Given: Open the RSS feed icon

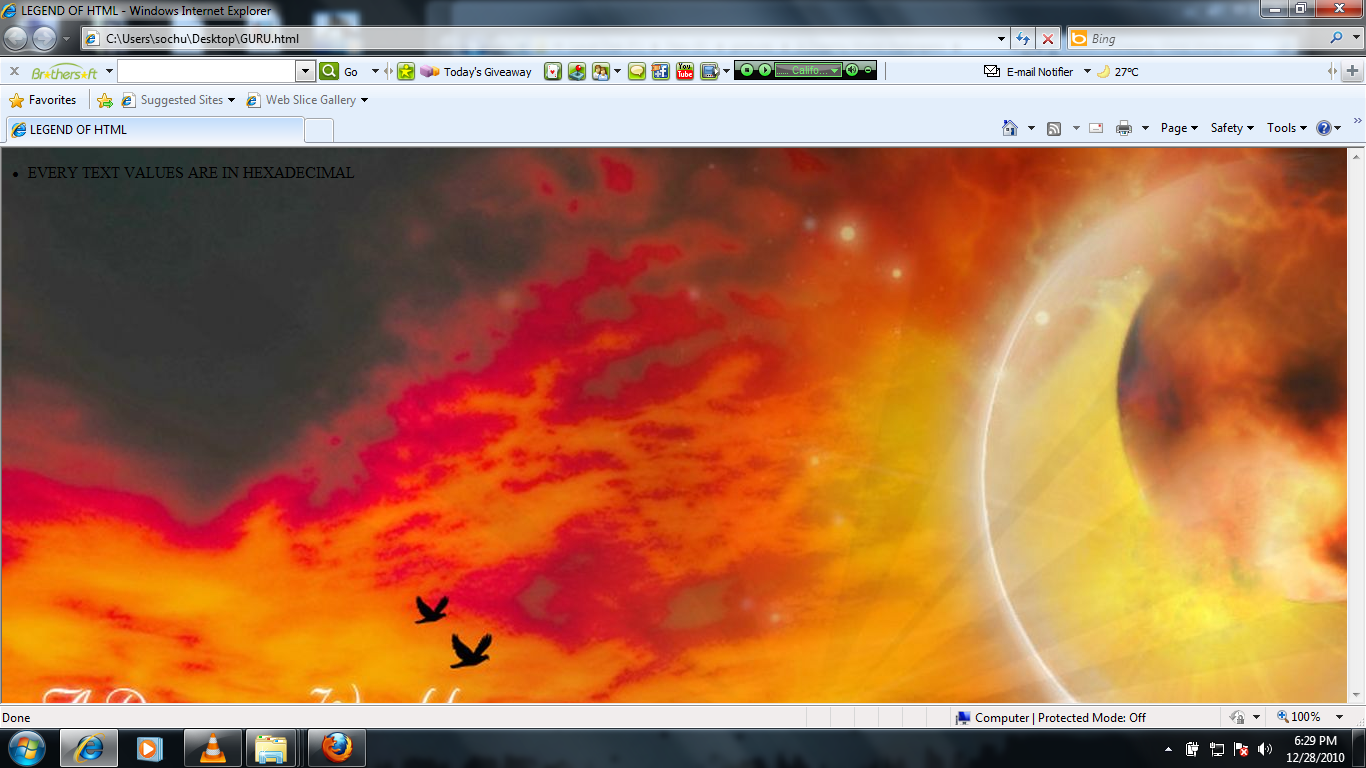Looking at the screenshot, I should [1052, 128].
